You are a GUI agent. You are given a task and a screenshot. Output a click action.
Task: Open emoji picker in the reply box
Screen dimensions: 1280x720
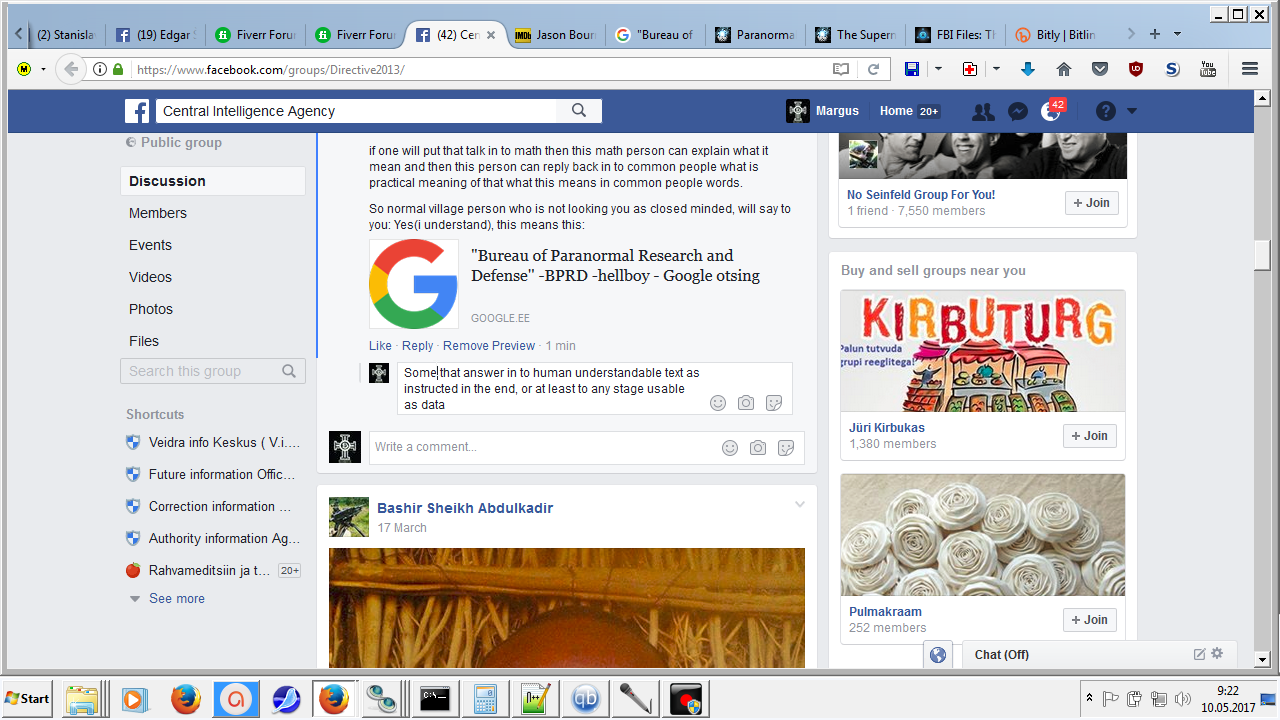[x=718, y=403]
